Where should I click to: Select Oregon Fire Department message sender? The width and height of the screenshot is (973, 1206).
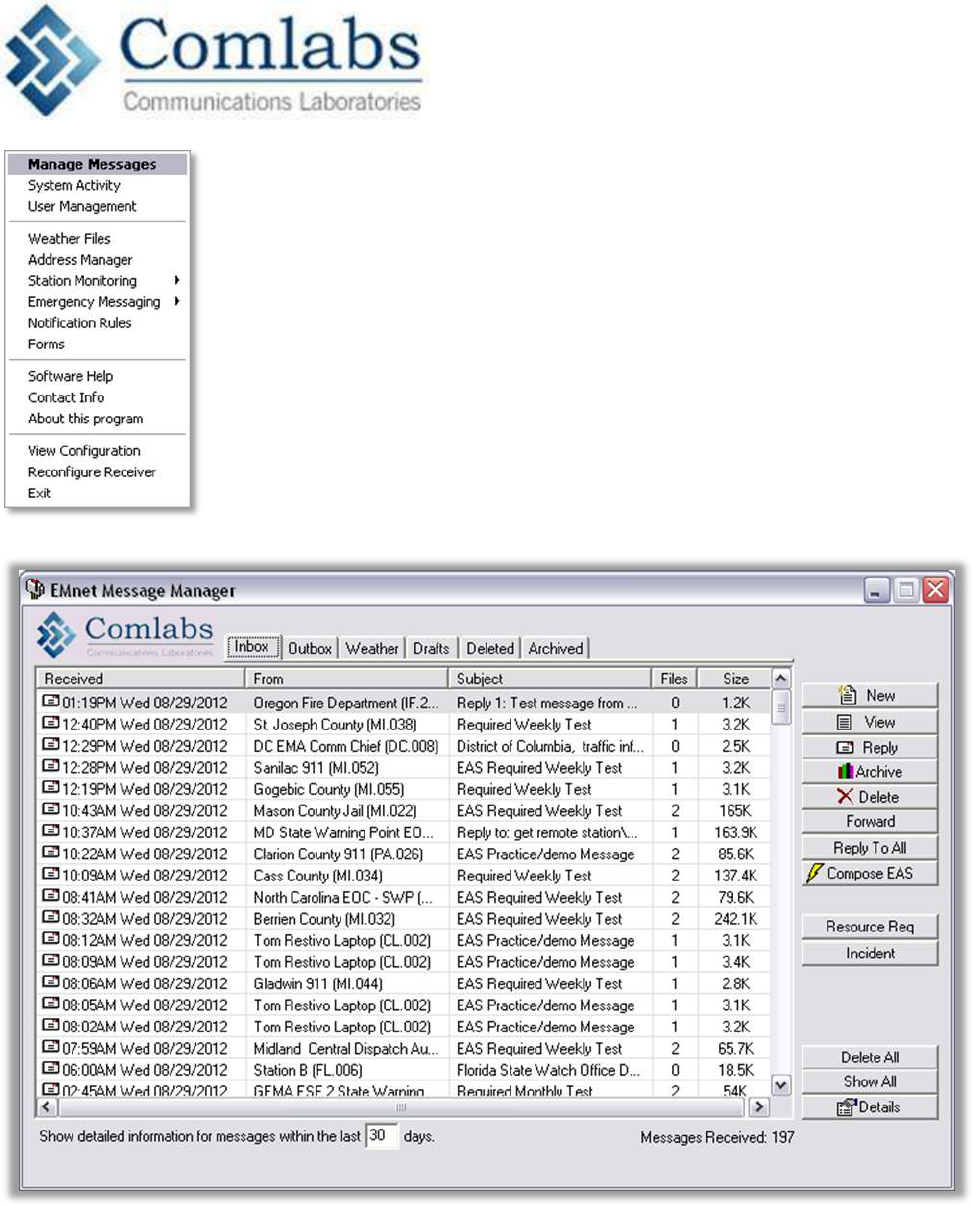click(344, 703)
